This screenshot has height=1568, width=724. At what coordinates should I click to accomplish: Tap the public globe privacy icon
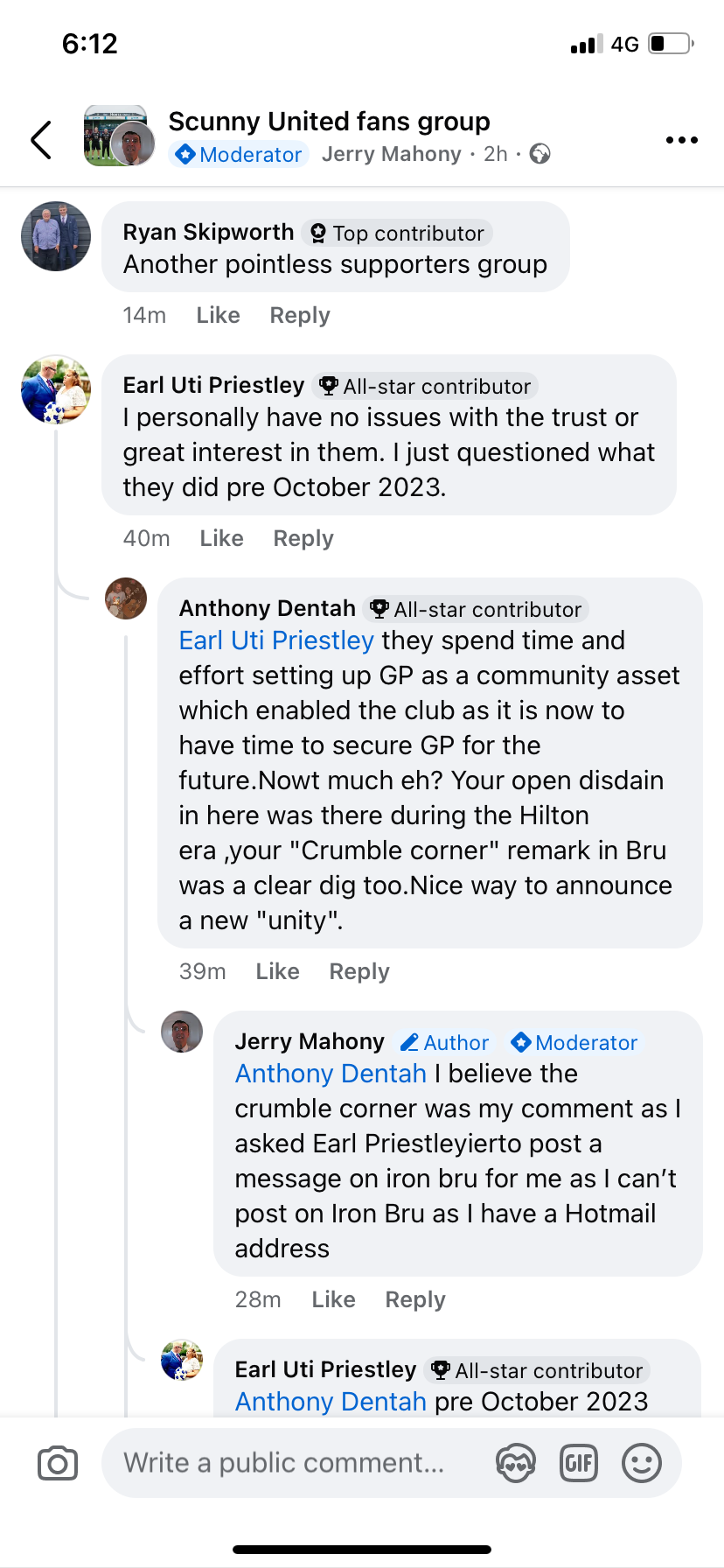click(x=540, y=154)
